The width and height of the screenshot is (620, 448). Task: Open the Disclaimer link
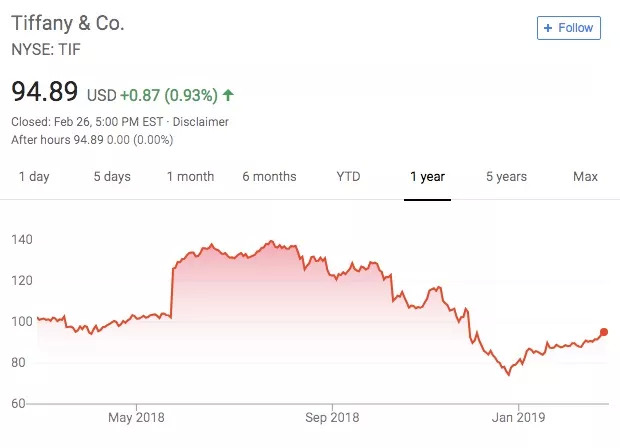199,122
